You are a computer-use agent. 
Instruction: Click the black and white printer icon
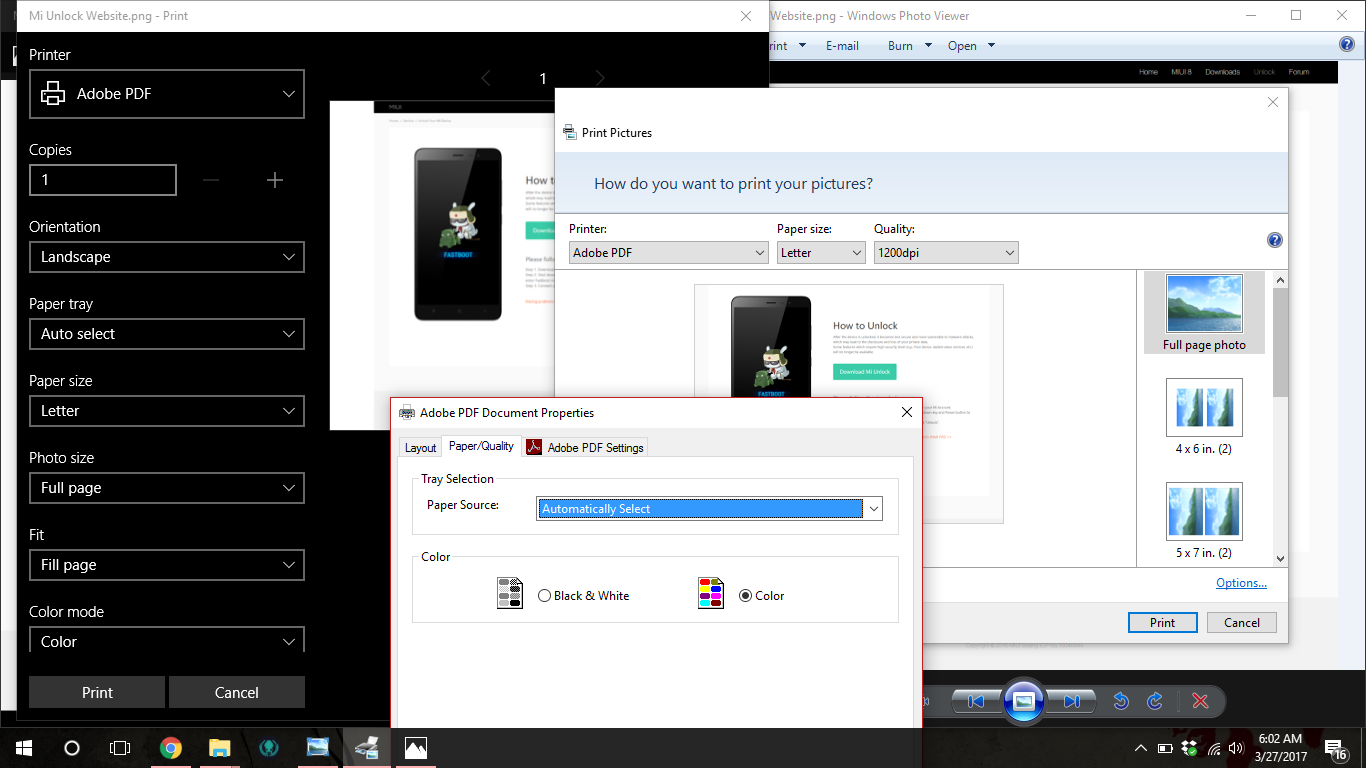click(510, 593)
